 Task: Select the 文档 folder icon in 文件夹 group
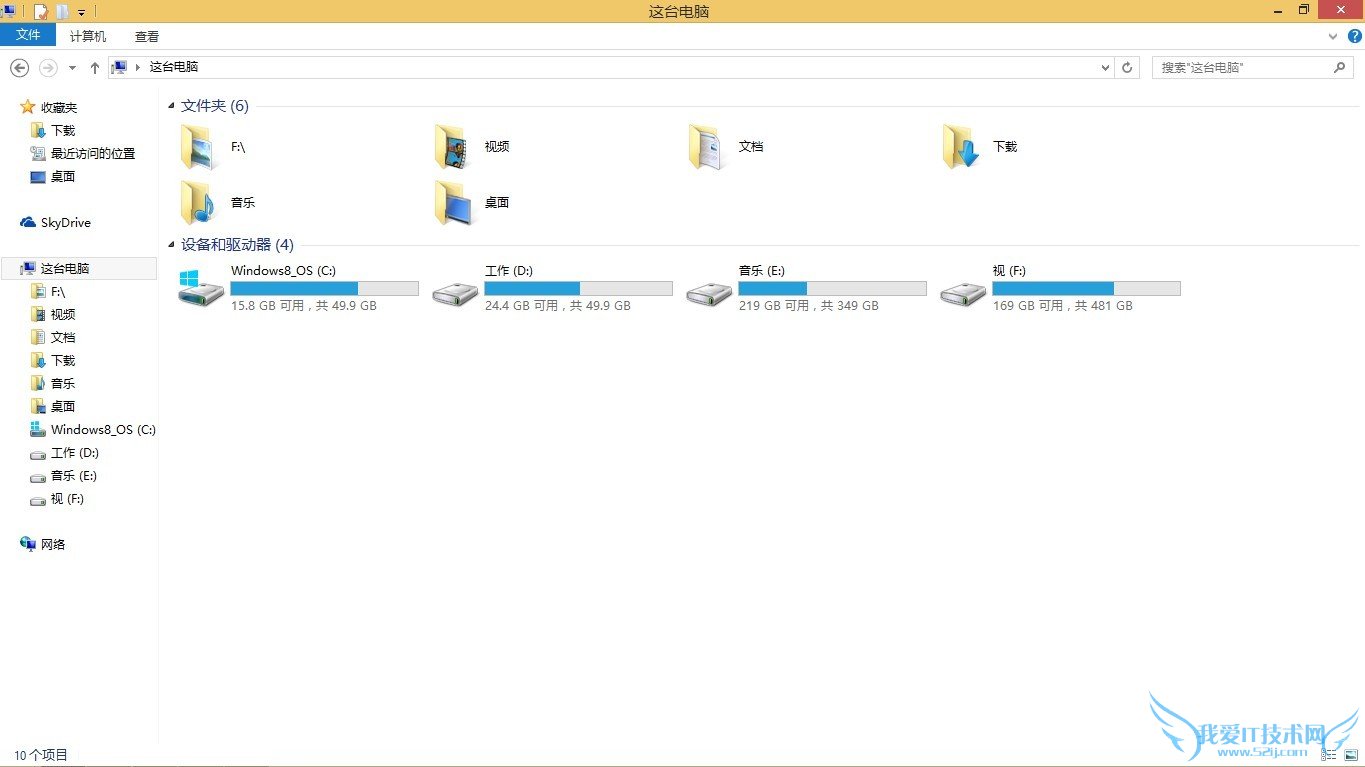707,147
